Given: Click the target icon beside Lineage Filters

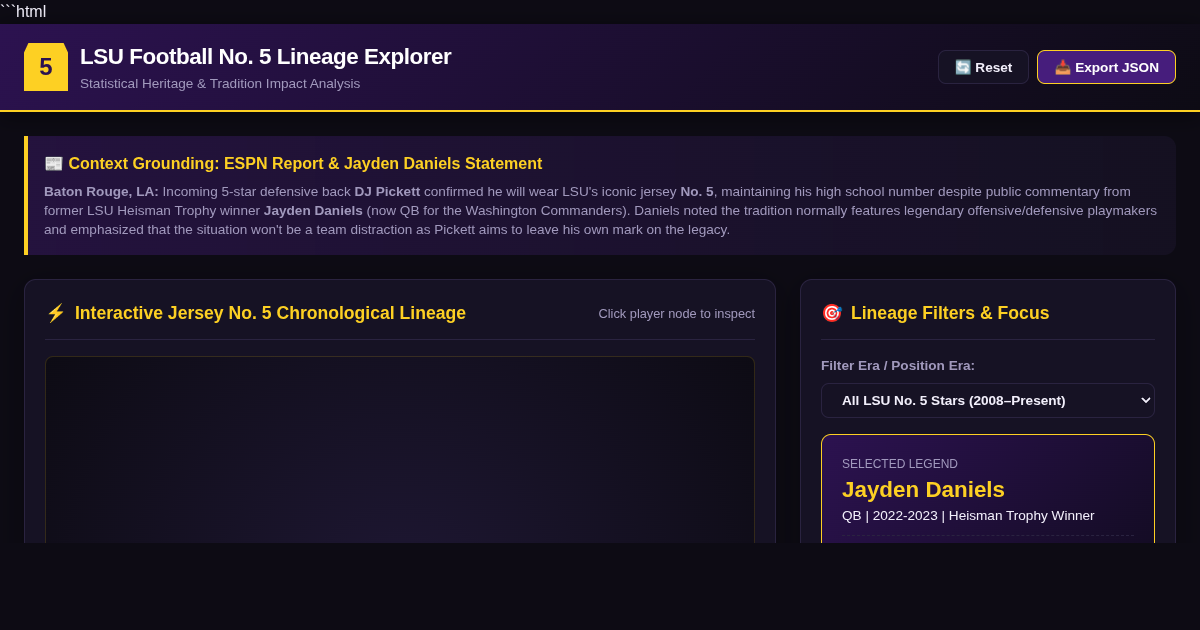Looking at the screenshot, I should (832, 313).
